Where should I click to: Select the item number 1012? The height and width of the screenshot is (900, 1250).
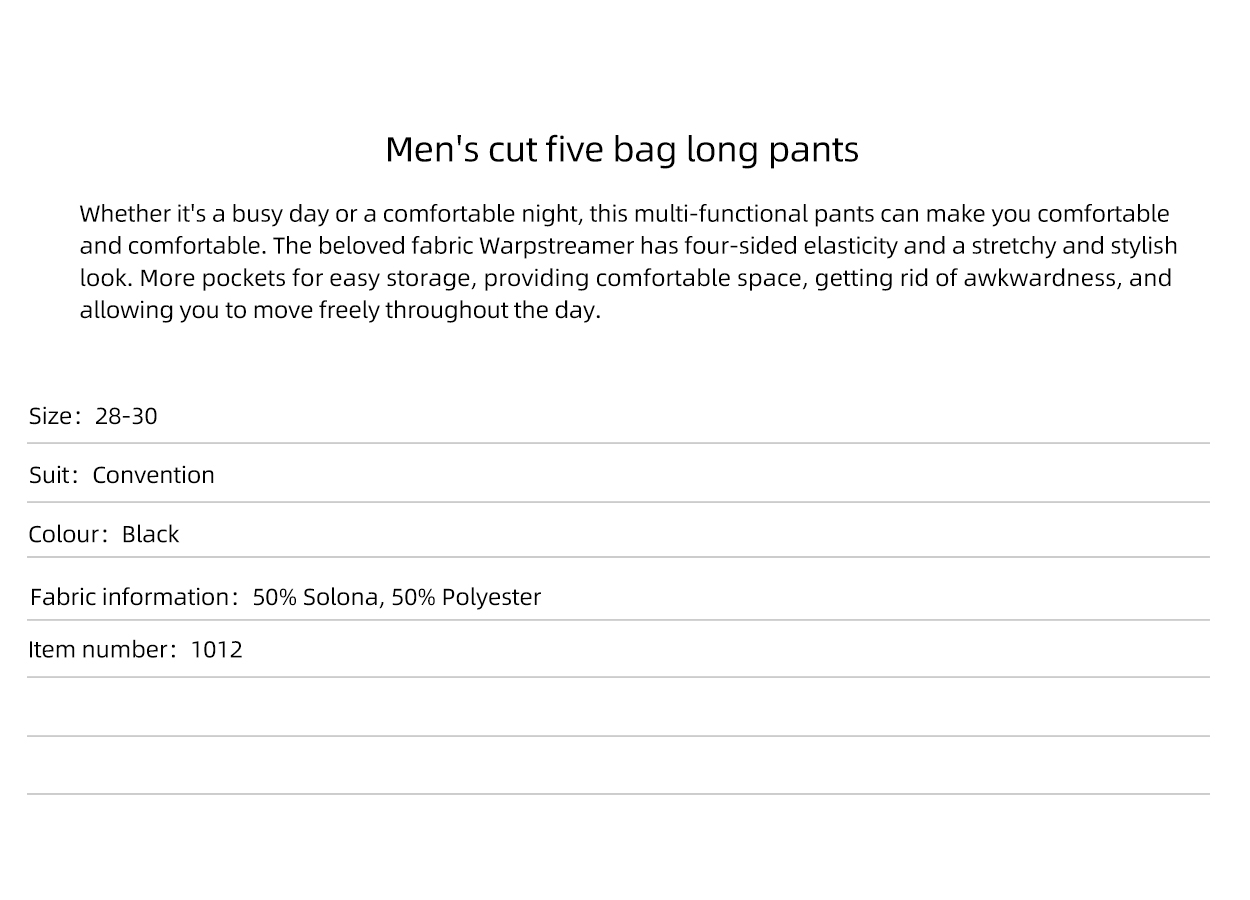[217, 650]
